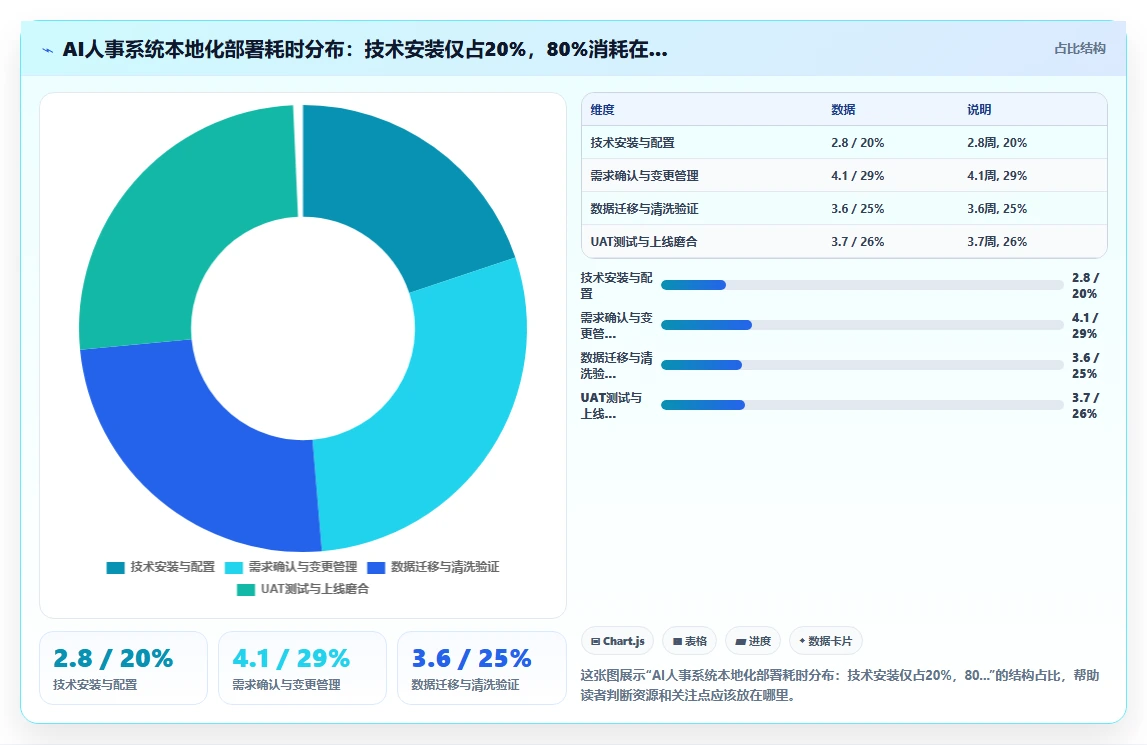Click description cell 4.1周, 29%

click(997, 176)
